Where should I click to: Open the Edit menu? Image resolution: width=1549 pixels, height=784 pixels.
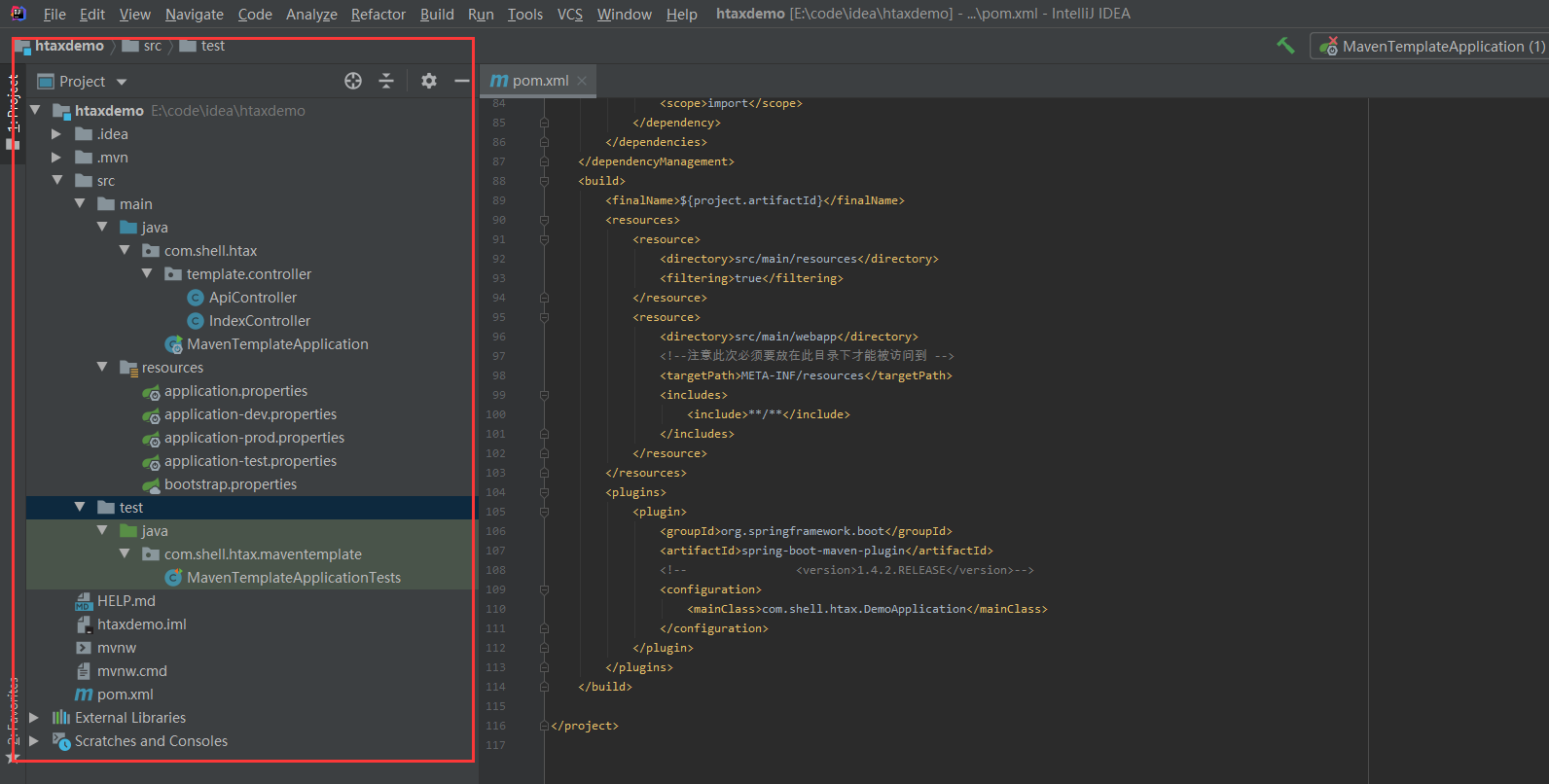click(x=92, y=14)
